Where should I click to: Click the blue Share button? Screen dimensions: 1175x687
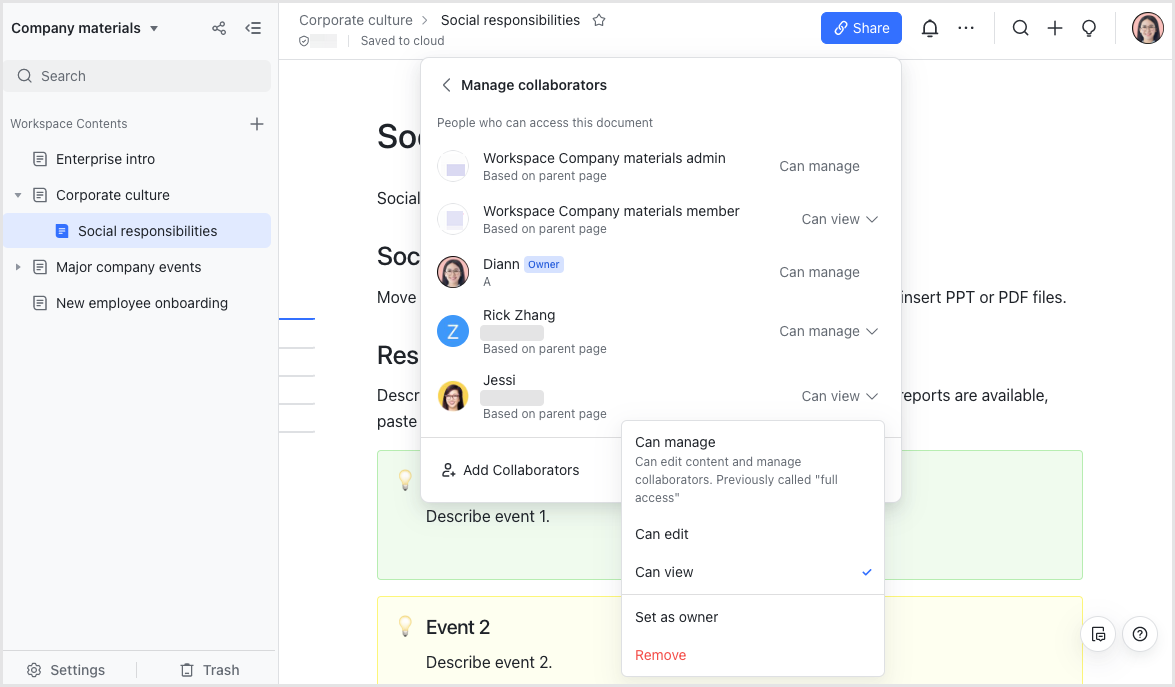861,28
